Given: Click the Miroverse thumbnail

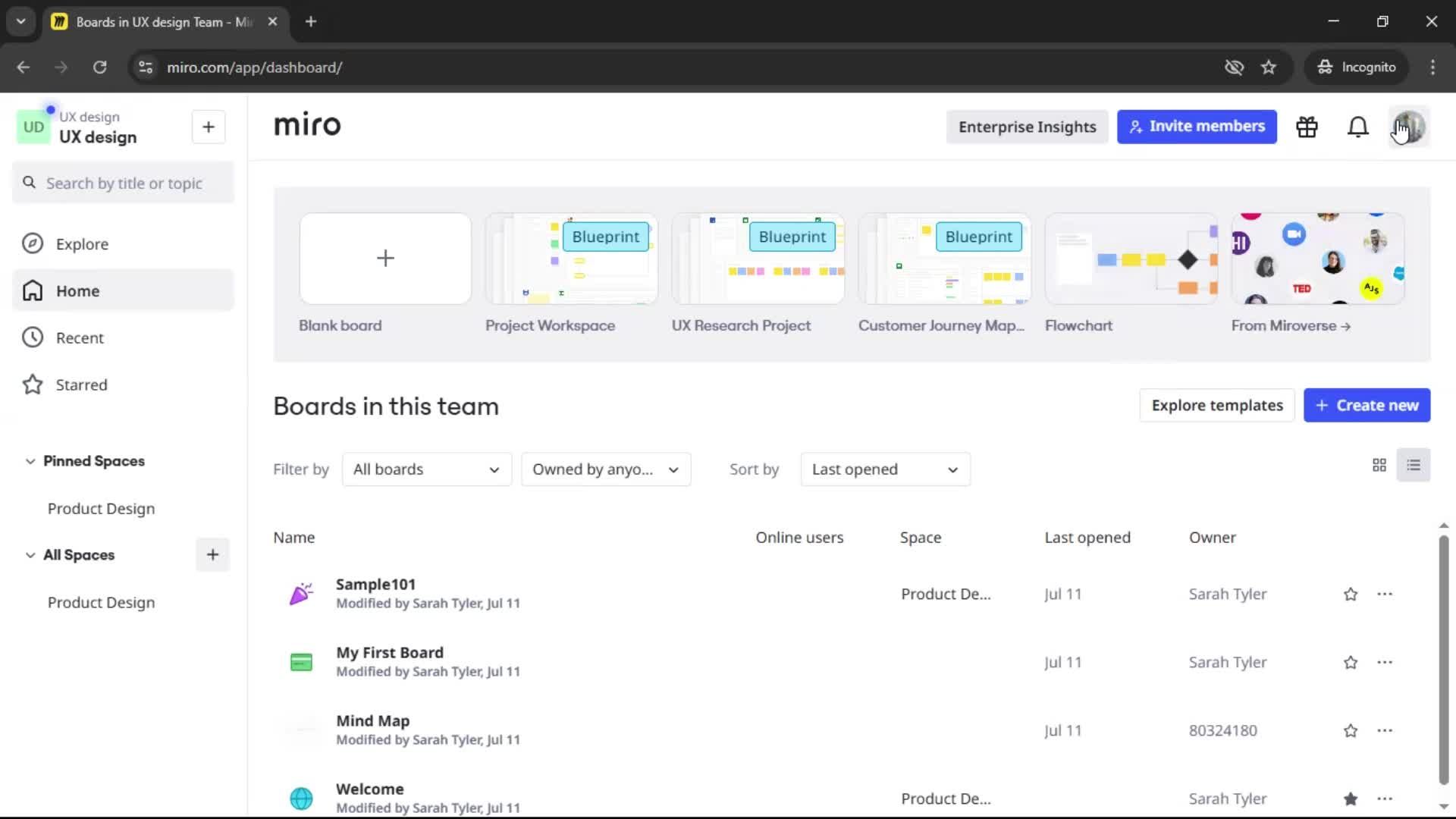Looking at the screenshot, I should (x=1317, y=259).
